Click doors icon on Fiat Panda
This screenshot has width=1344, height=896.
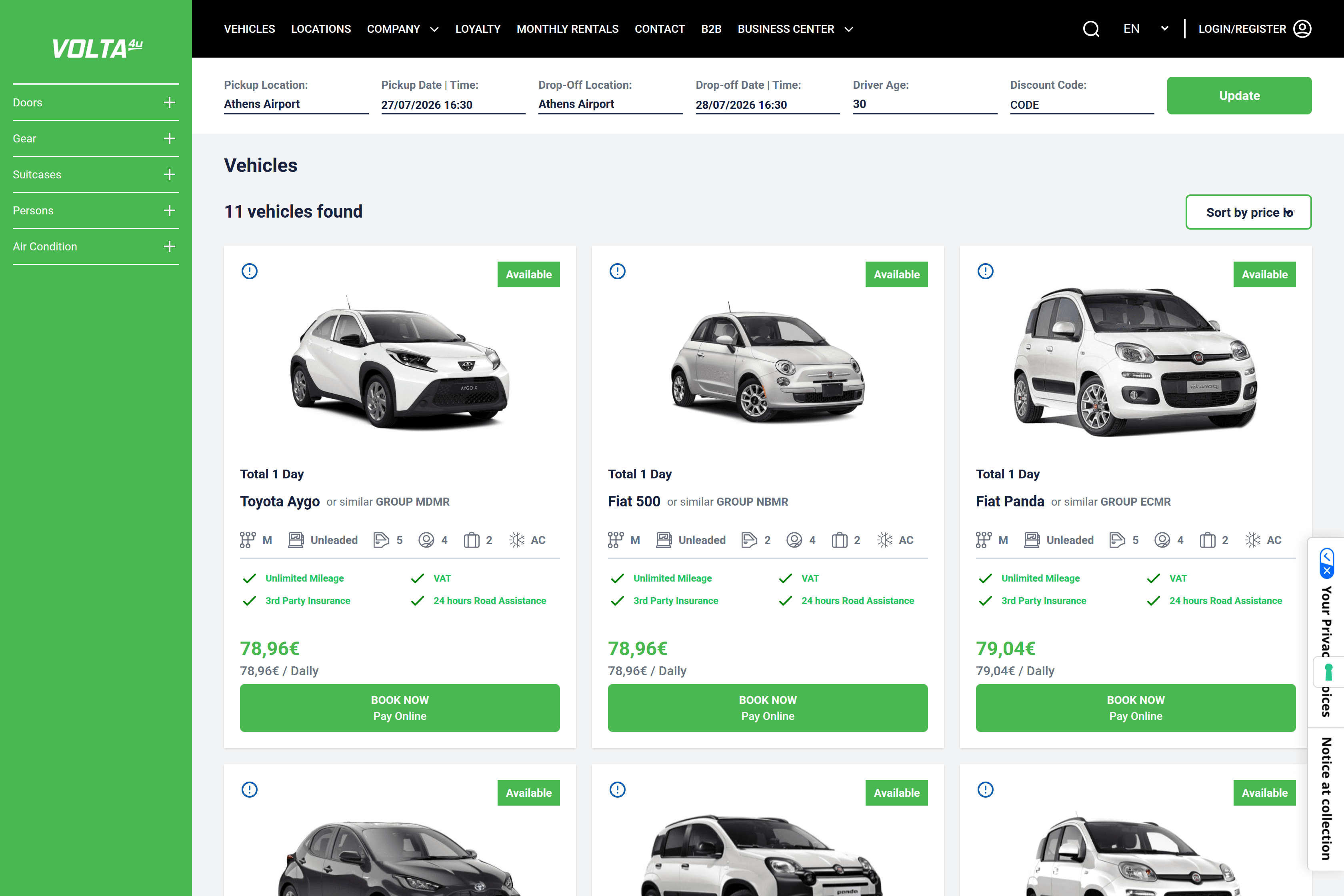pos(1117,540)
